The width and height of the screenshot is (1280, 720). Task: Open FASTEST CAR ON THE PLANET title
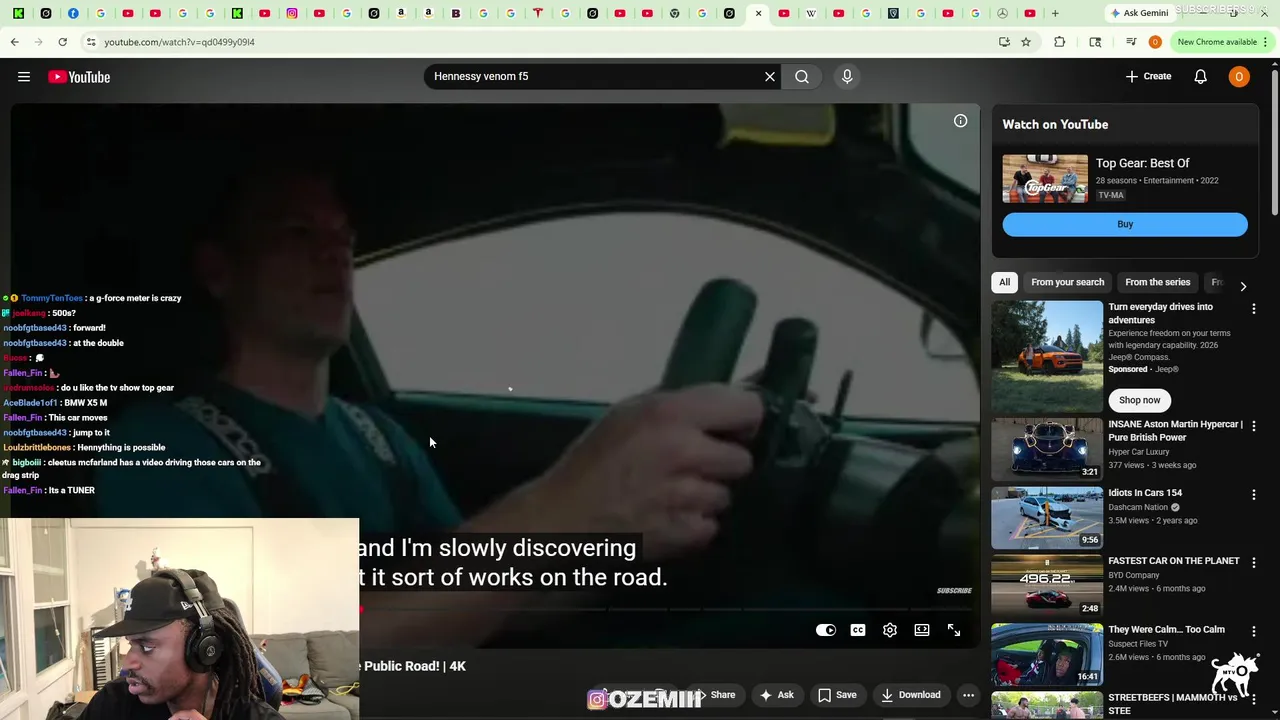point(1173,561)
